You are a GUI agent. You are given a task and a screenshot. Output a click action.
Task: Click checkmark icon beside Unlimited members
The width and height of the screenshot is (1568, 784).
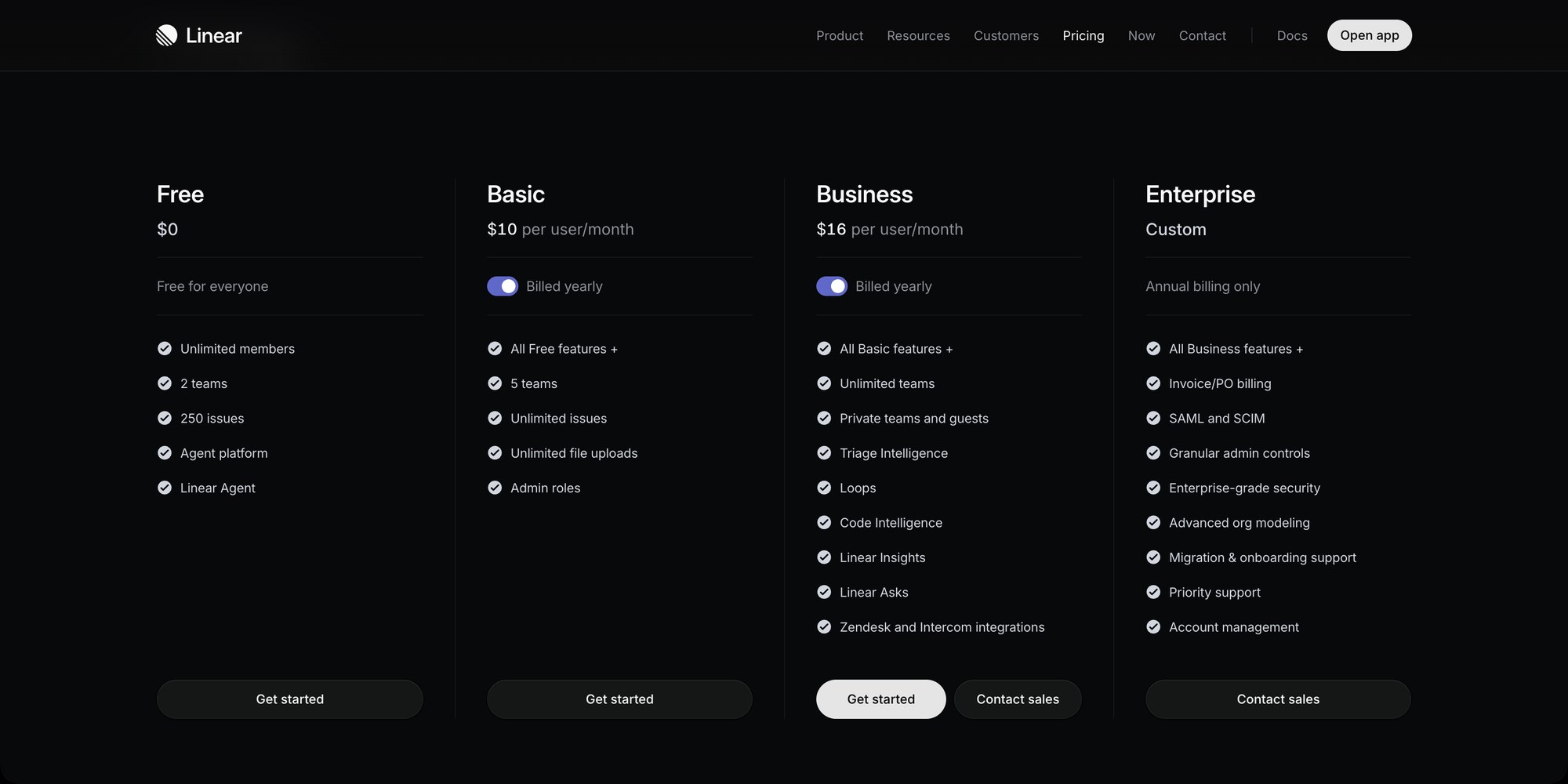[x=165, y=348]
